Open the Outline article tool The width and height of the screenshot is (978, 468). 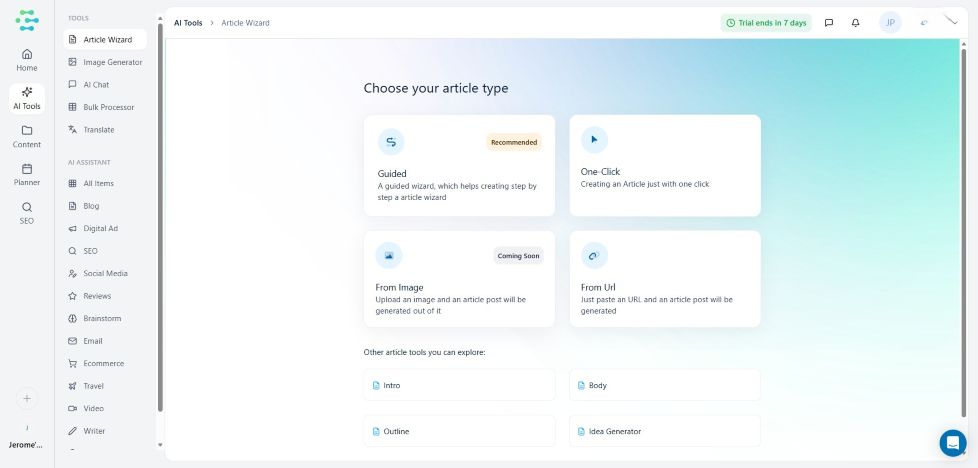click(459, 431)
